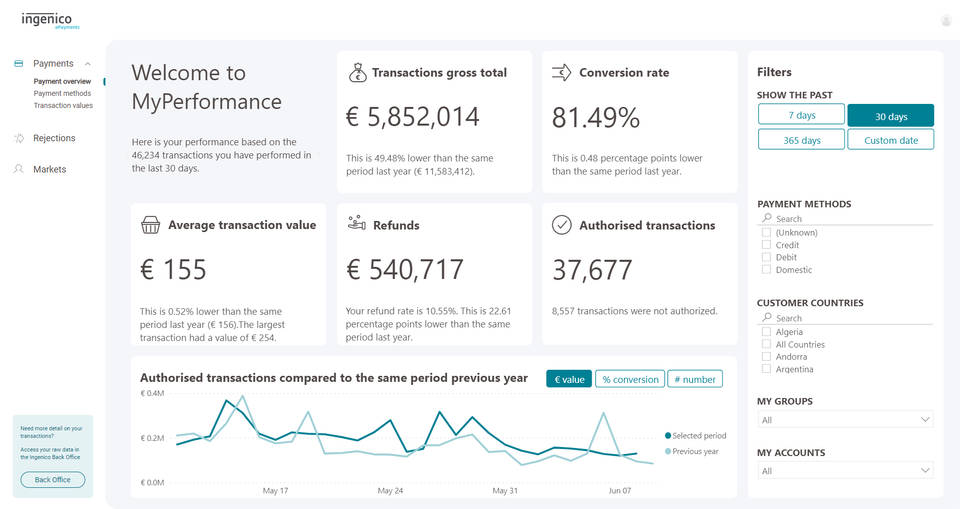Click the May 17 chart axis label
The image size is (960, 509).
tap(275, 491)
